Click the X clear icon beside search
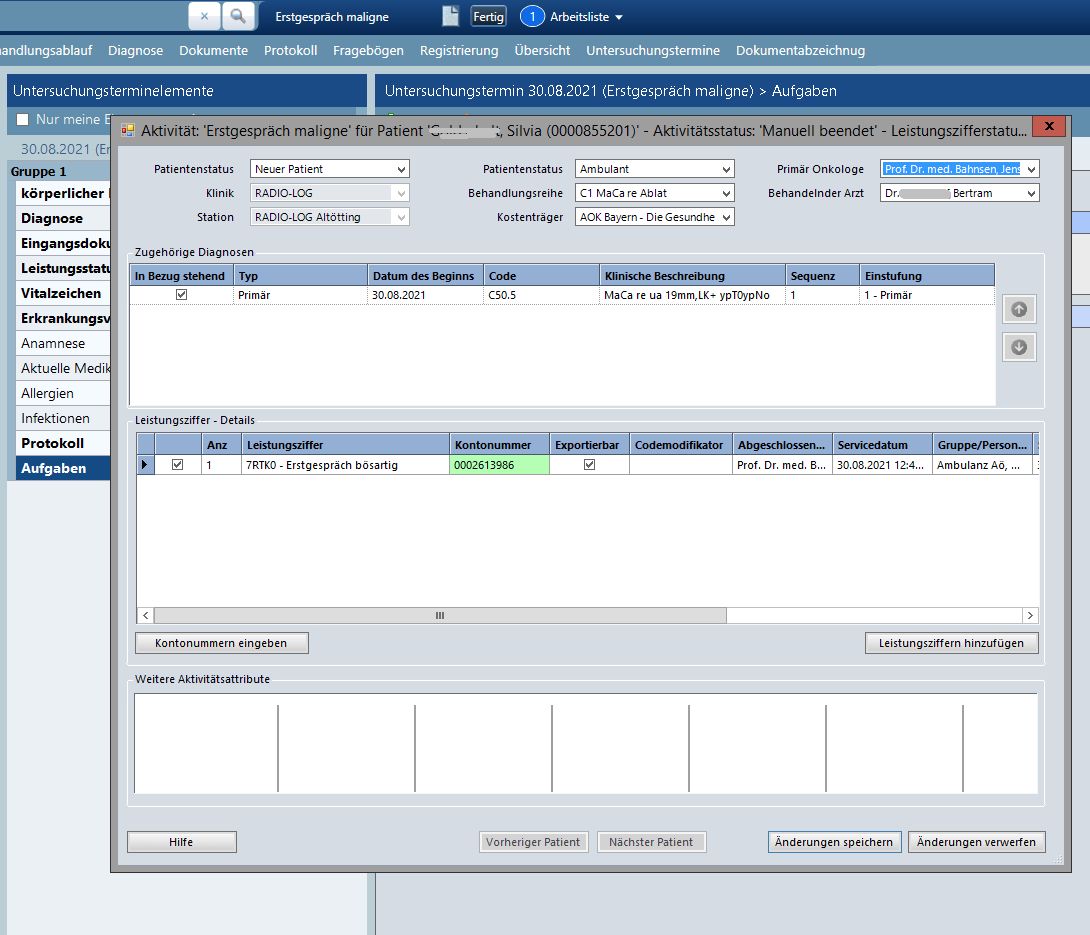1090x935 pixels. click(204, 16)
